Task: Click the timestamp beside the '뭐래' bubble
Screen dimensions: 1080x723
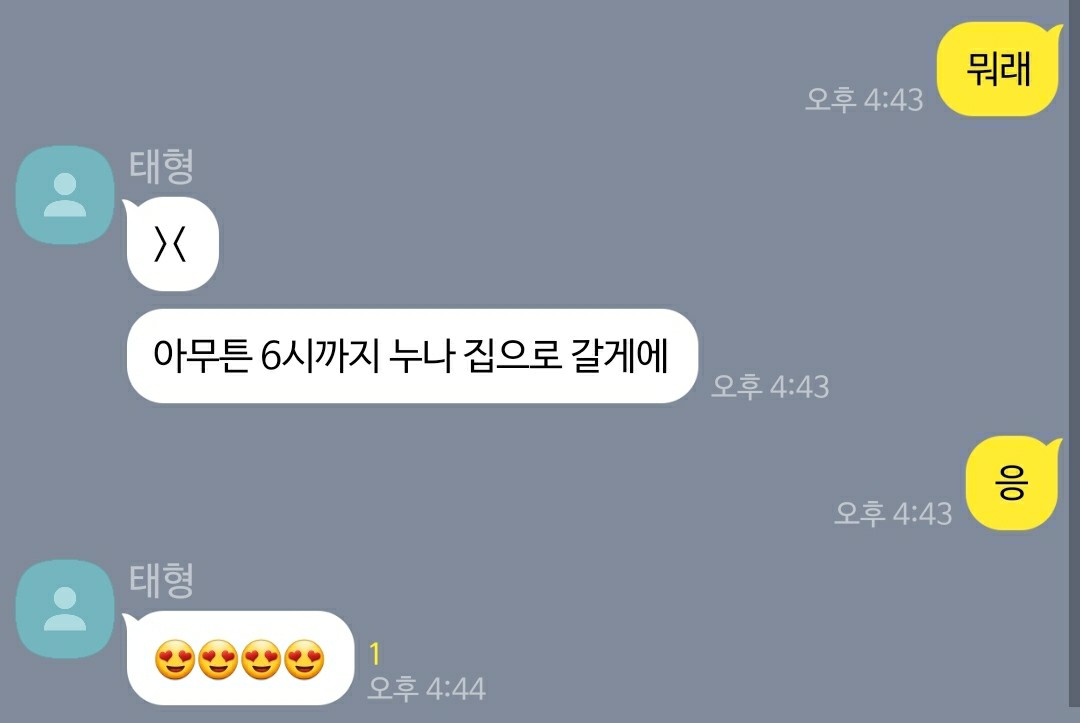Action: point(864,100)
